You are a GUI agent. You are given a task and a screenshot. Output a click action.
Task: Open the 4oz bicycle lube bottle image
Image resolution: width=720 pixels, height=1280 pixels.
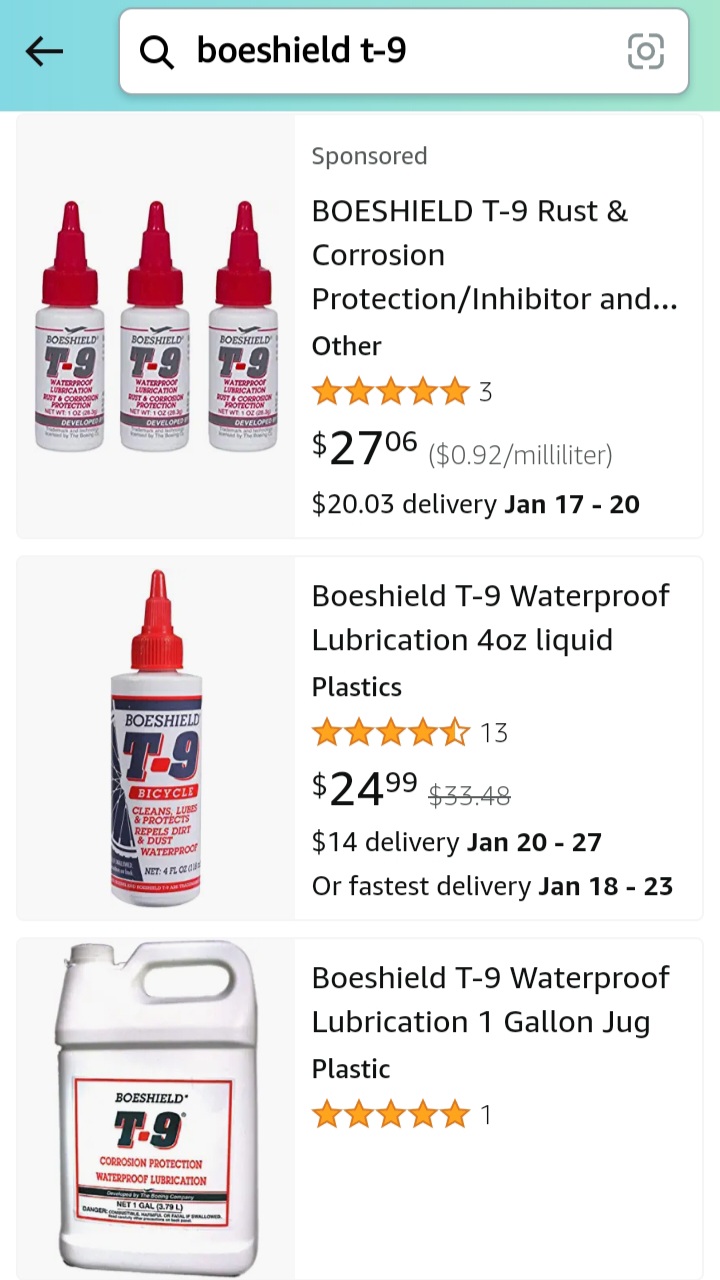pyautogui.click(x=156, y=738)
